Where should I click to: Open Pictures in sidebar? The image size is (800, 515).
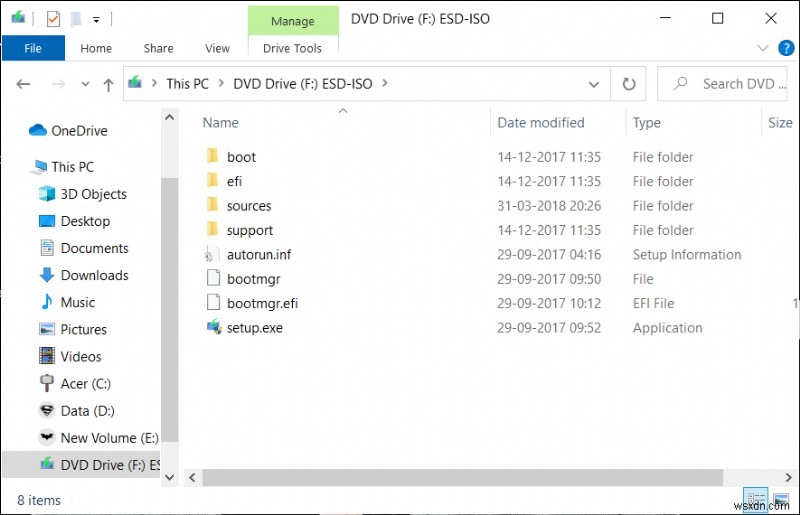tap(73, 329)
